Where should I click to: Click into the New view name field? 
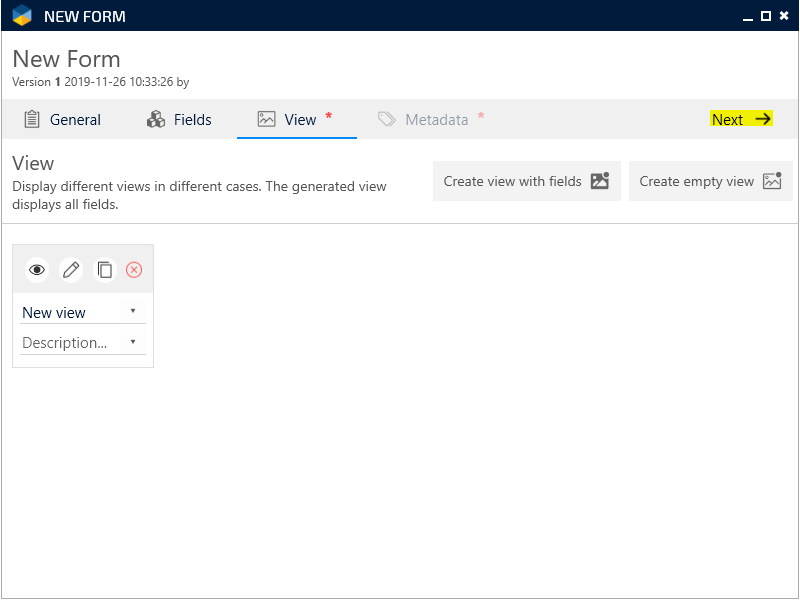click(72, 313)
